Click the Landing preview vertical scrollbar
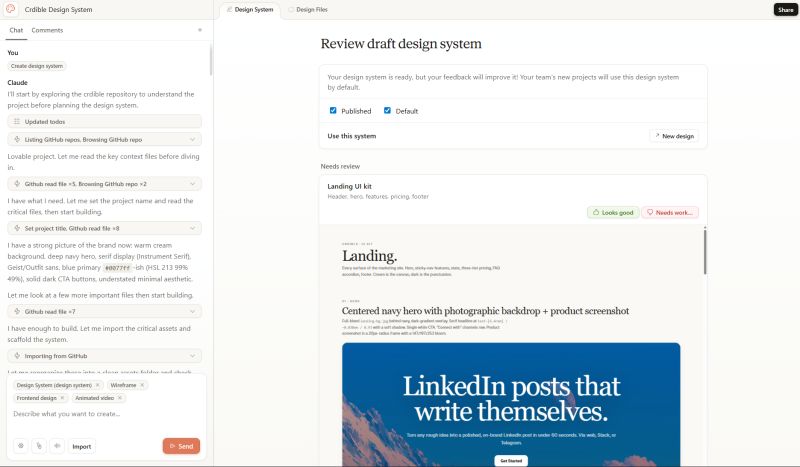This screenshot has height=467, width=800. 705,251
